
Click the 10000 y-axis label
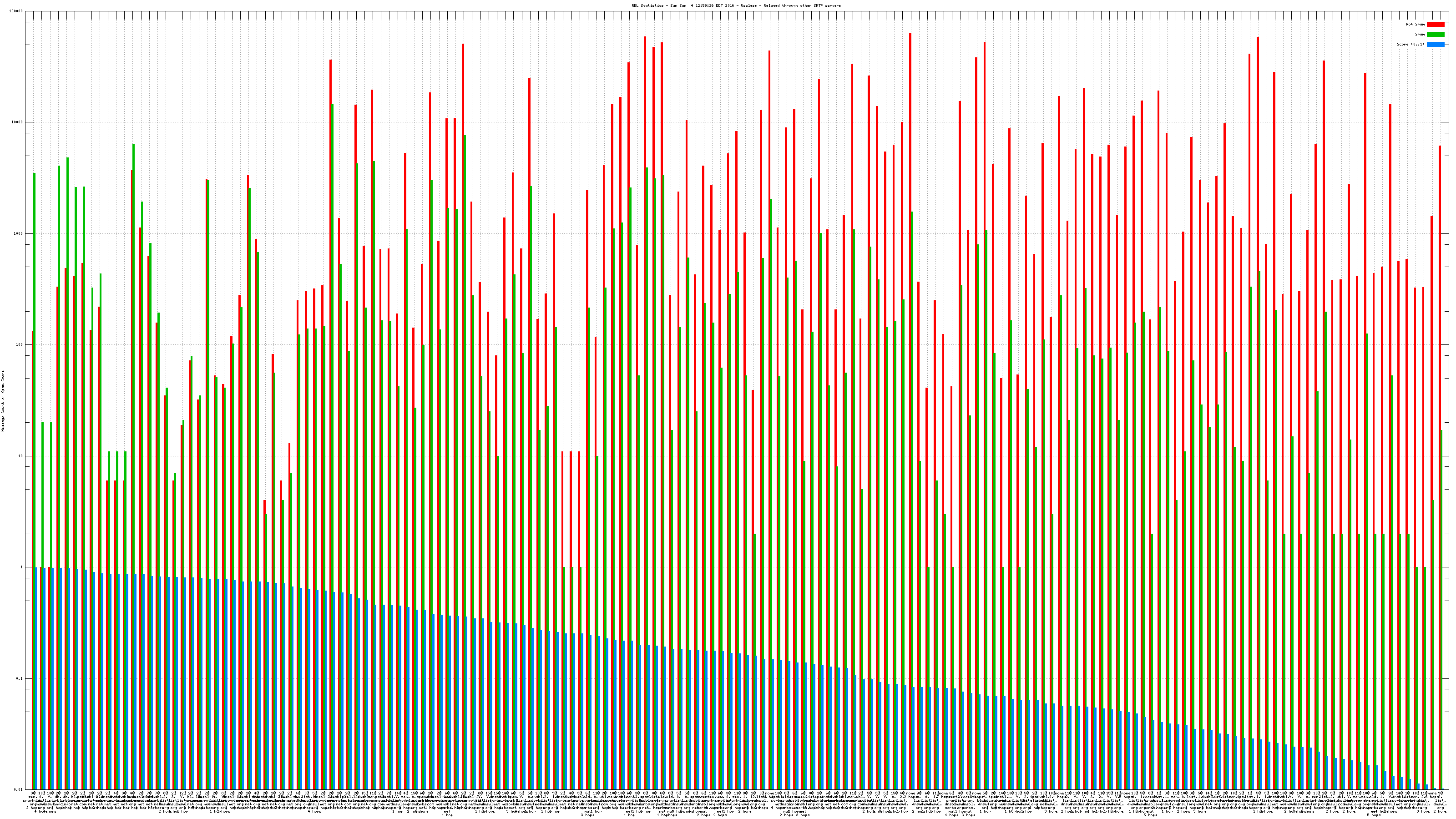coord(18,123)
